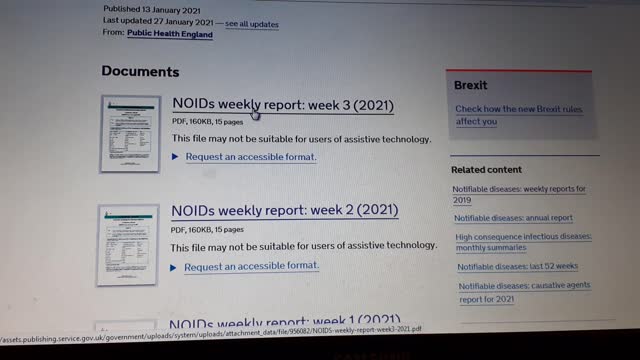
Task: Open 'High consequence infectious diseases: monthly summaries'
Action: point(523,242)
